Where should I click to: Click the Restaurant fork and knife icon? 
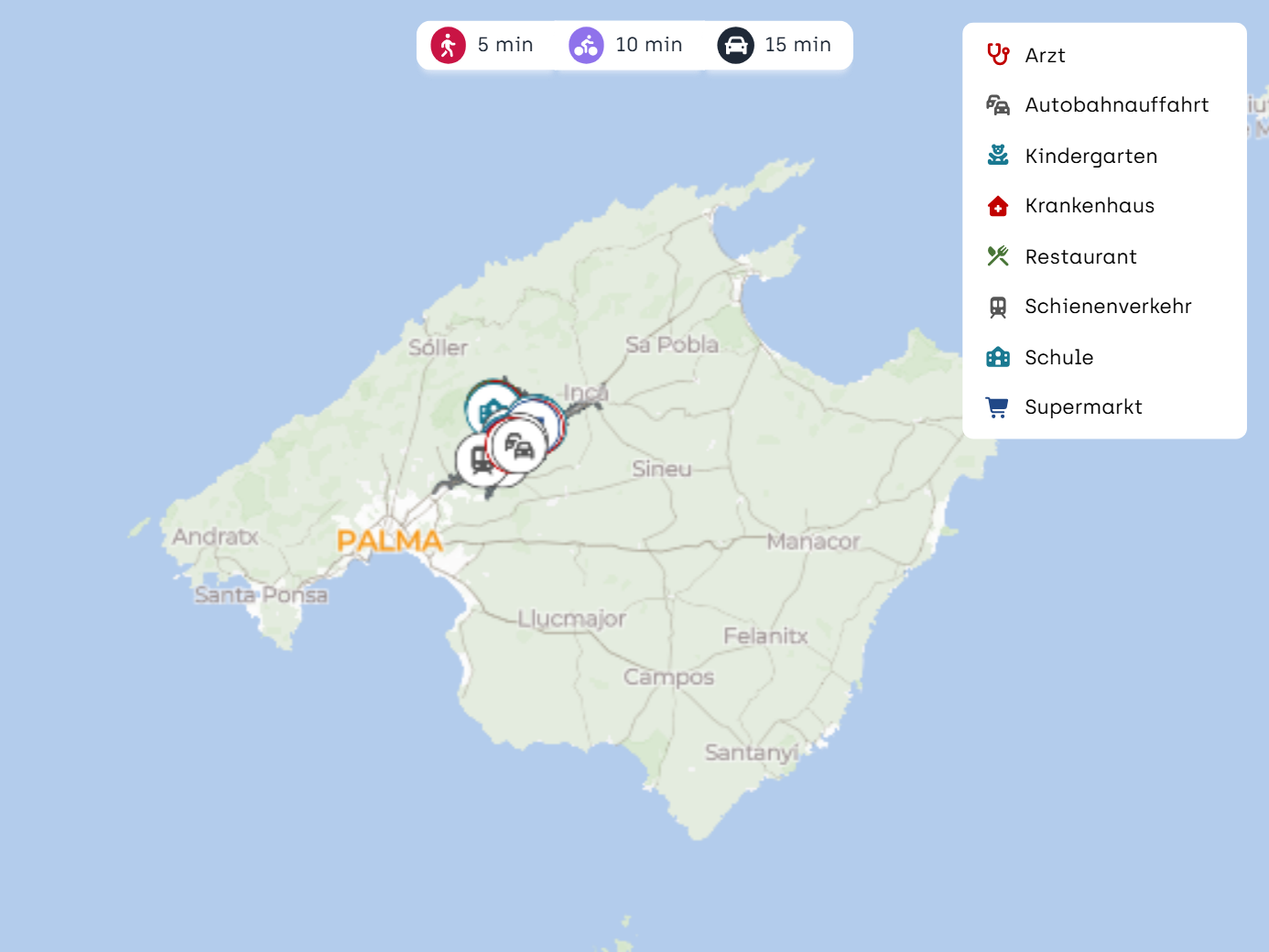998,256
